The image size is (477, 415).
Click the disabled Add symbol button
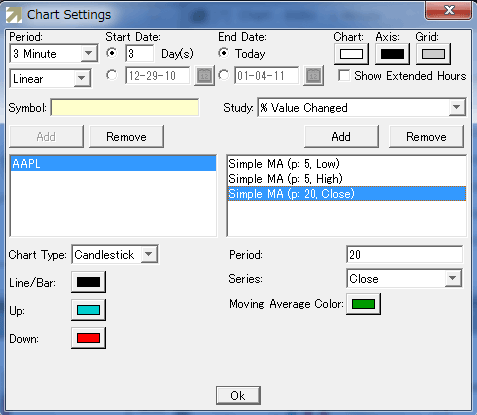(x=46, y=137)
